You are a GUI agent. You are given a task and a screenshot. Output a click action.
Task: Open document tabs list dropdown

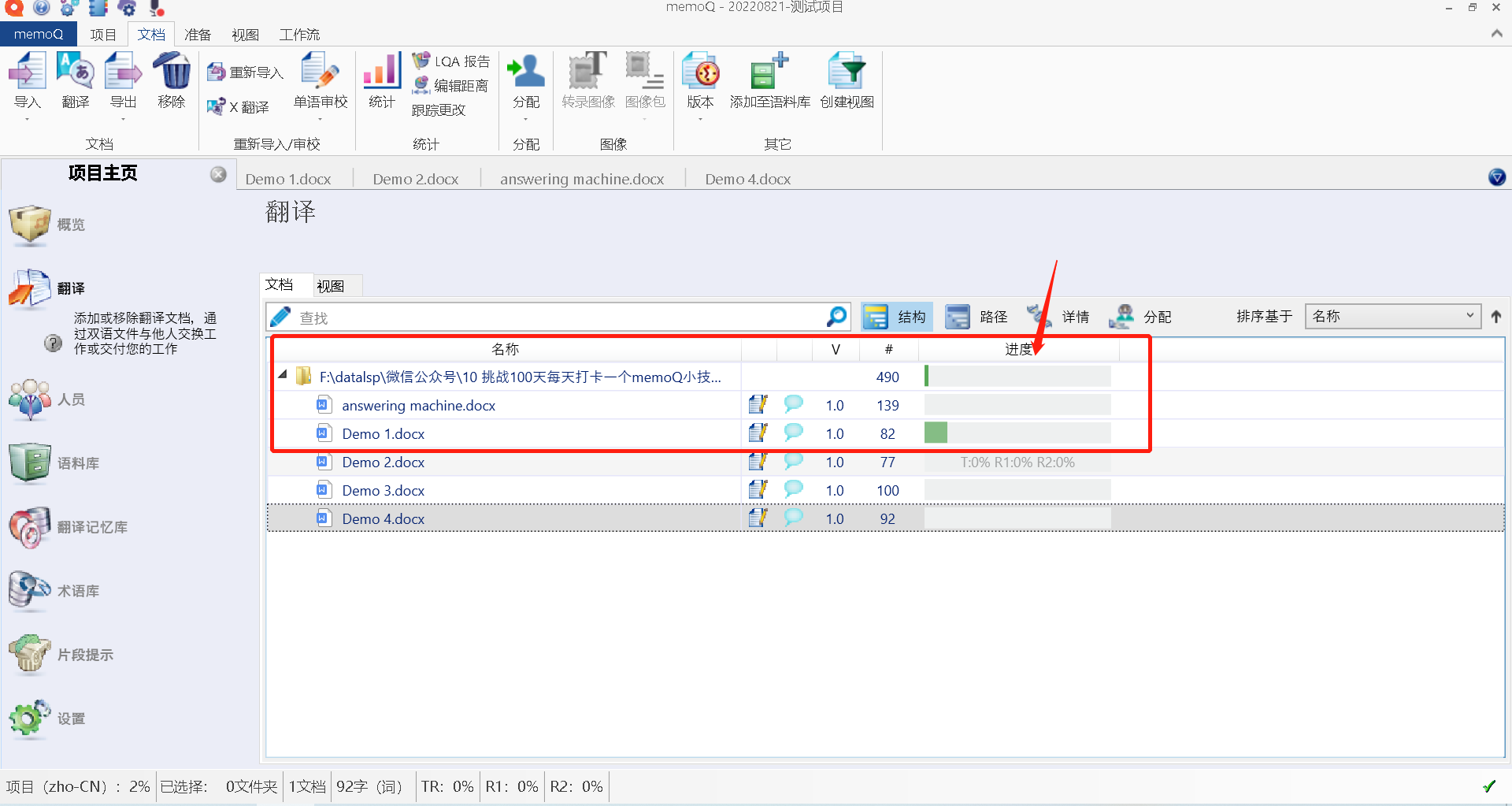pos(1497,177)
